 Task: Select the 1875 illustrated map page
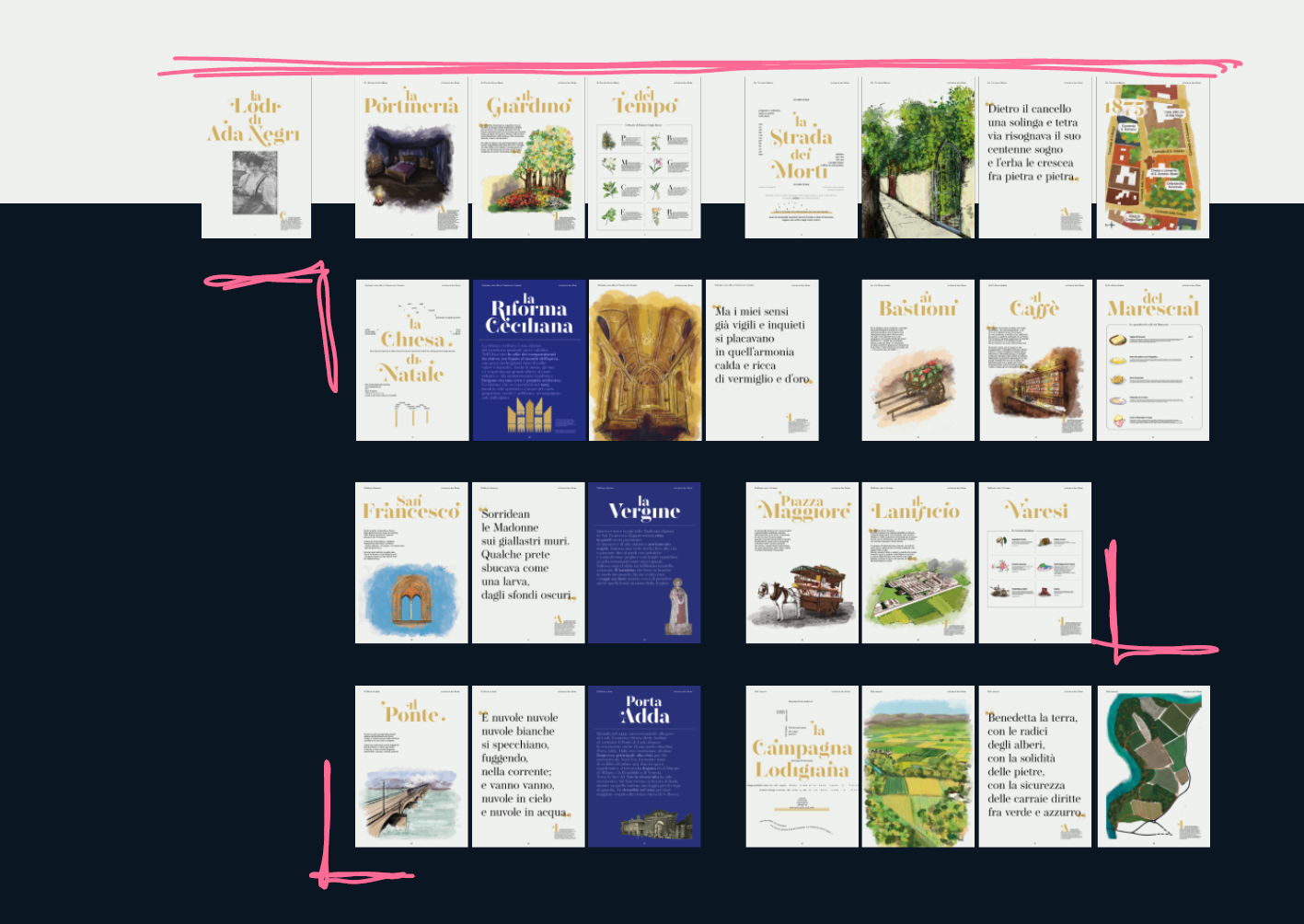point(1152,157)
